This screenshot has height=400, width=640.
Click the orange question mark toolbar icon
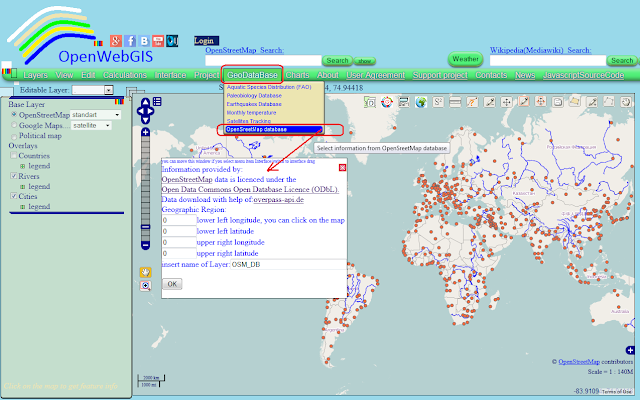click(x=472, y=102)
